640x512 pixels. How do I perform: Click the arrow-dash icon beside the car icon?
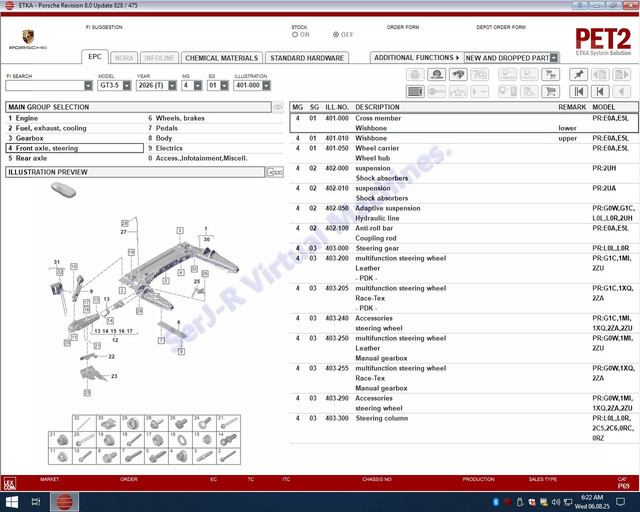(x=480, y=91)
